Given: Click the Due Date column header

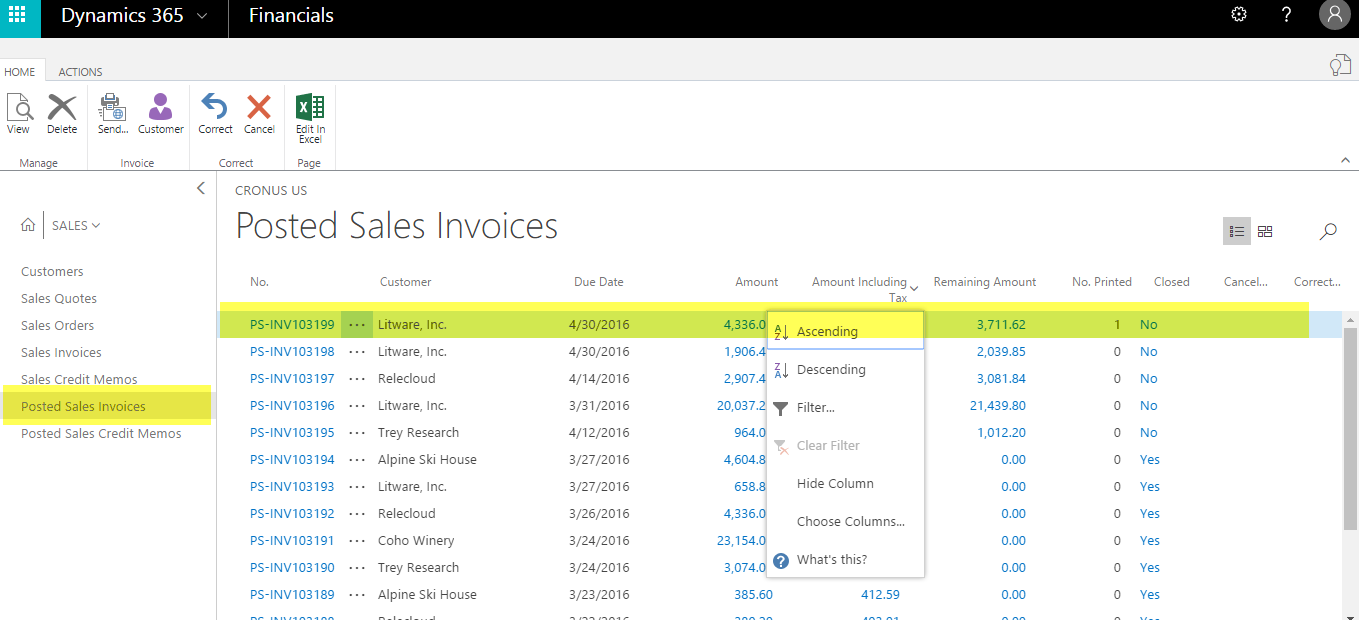Looking at the screenshot, I should (598, 282).
